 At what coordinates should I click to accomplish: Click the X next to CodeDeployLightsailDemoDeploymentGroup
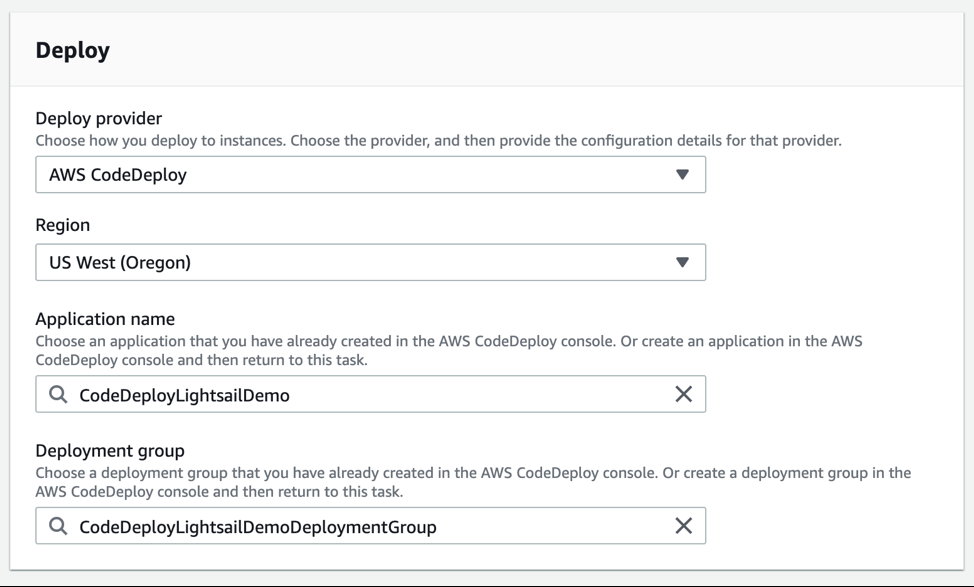pos(685,524)
